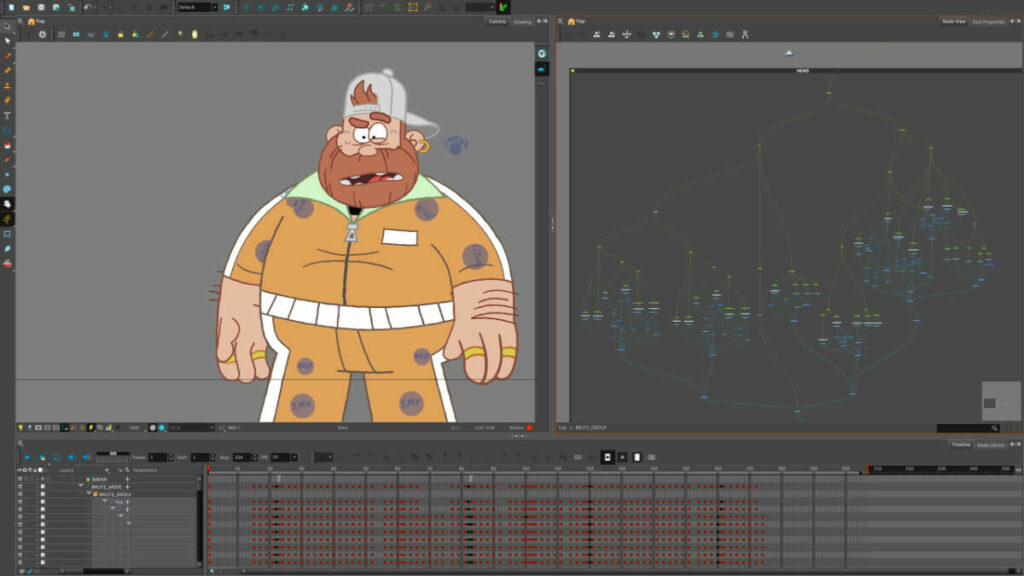Click the Open Scene folder icon
The height and width of the screenshot is (576, 1024).
(26, 7)
